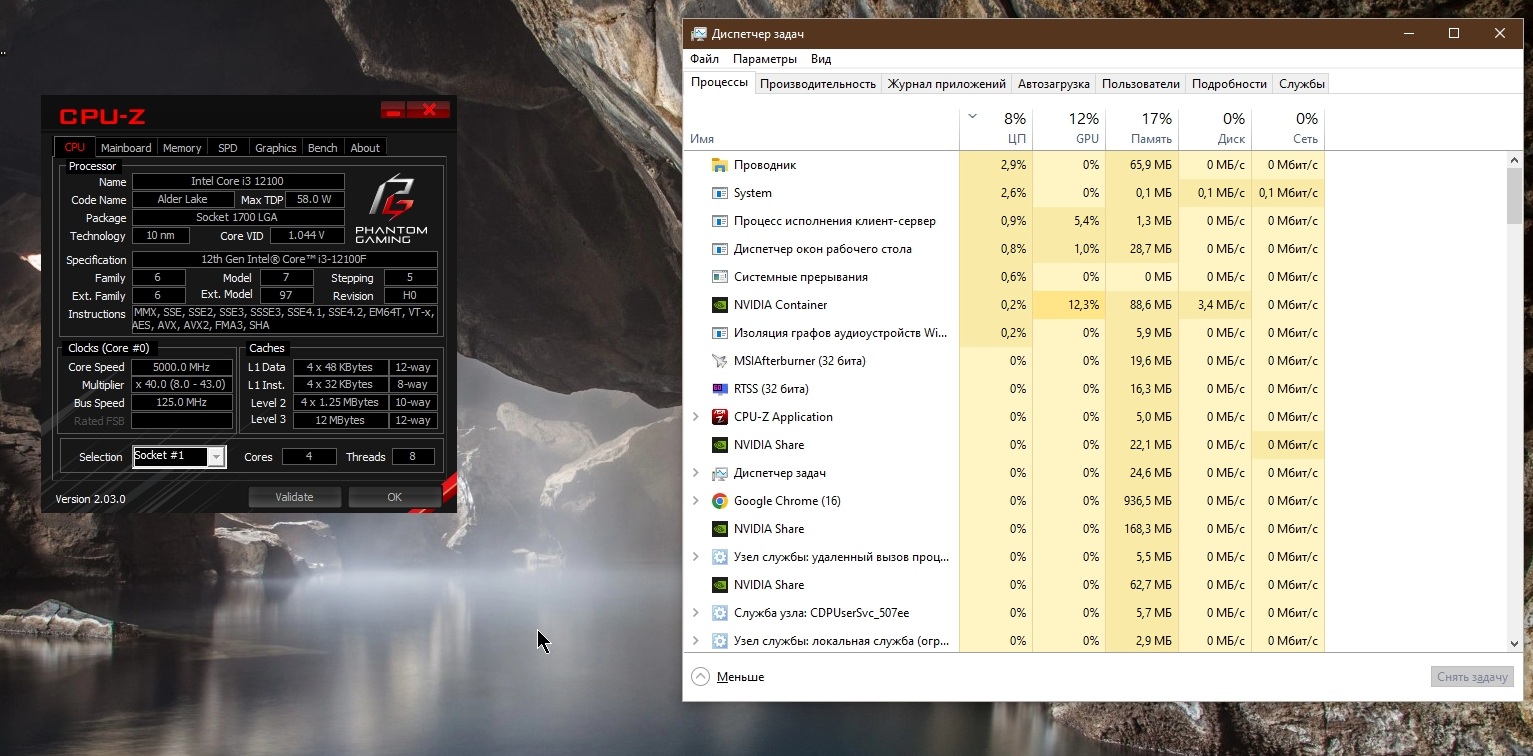Click the Меньше collapse arrow icon
1533x756 pixels.
point(700,677)
